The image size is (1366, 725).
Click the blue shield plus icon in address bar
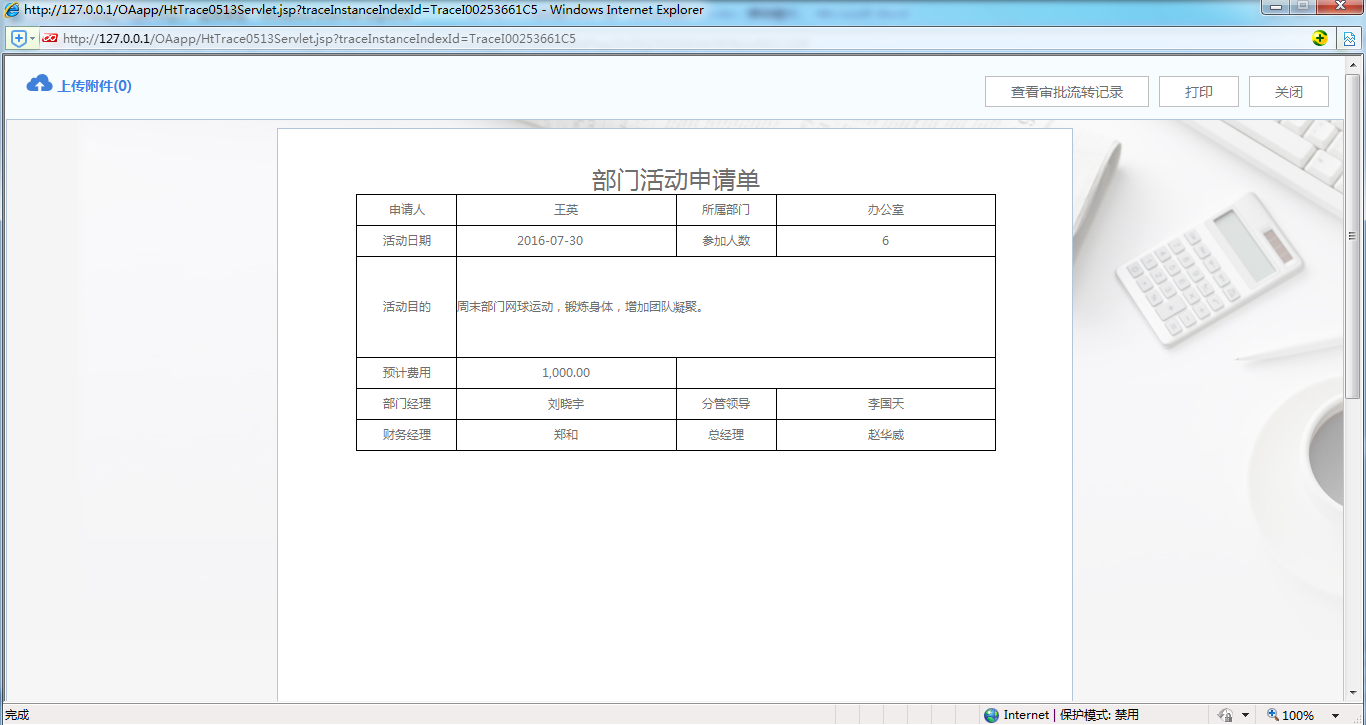pos(18,38)
